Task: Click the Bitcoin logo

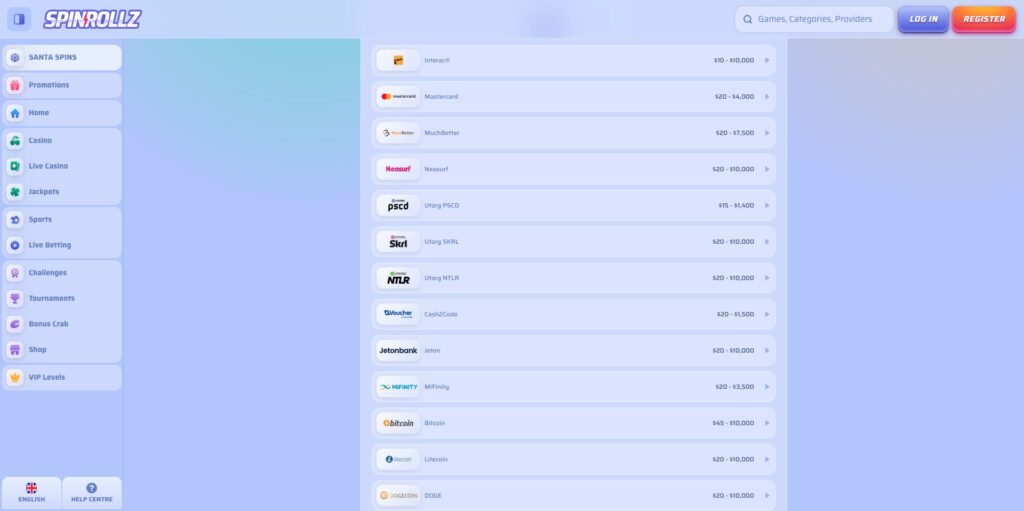Action: [x=398, y=423]
